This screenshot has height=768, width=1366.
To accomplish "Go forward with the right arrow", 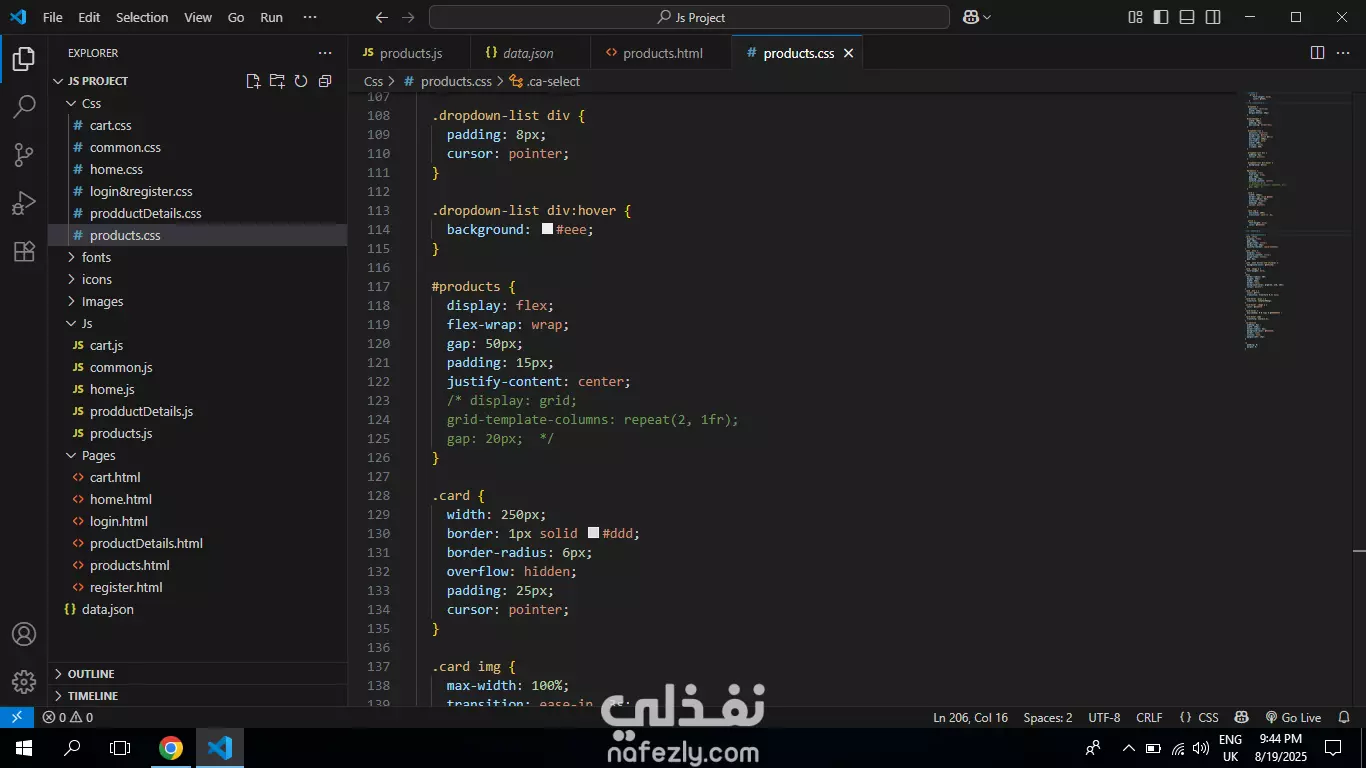I will (407, 17).
